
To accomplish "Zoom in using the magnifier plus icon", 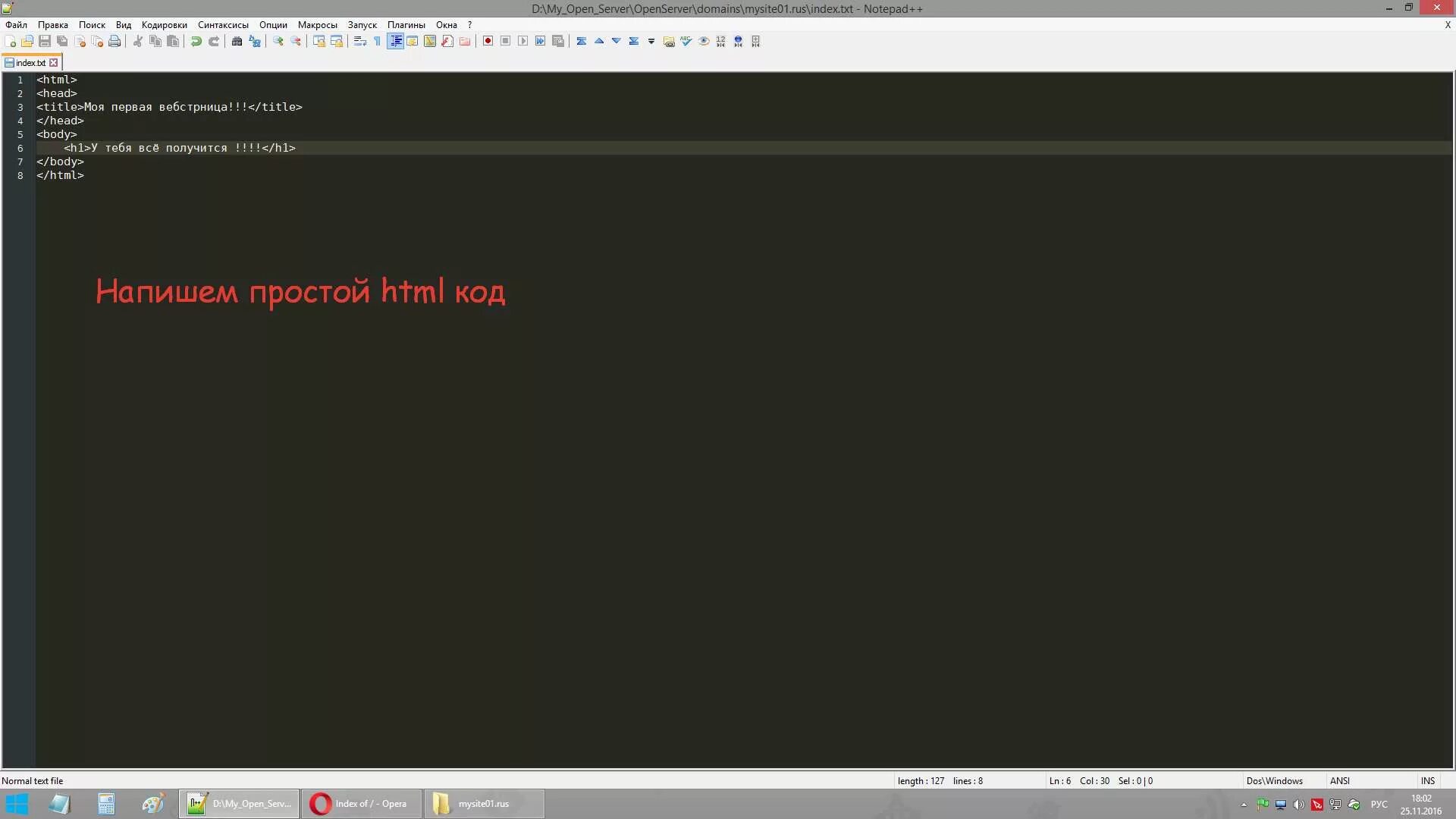I will point(278,41).
